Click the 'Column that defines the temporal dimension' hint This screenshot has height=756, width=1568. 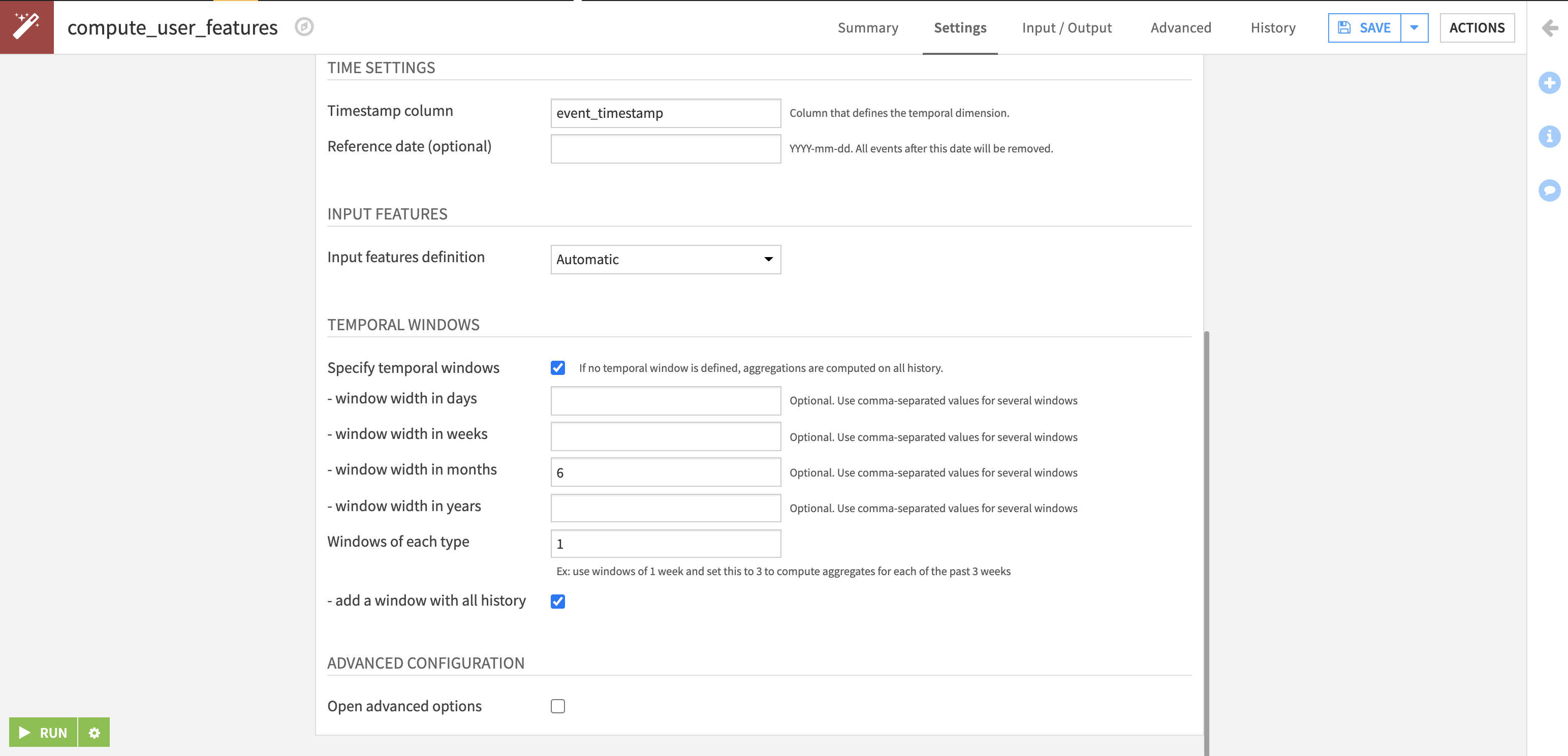coord(899,113)
